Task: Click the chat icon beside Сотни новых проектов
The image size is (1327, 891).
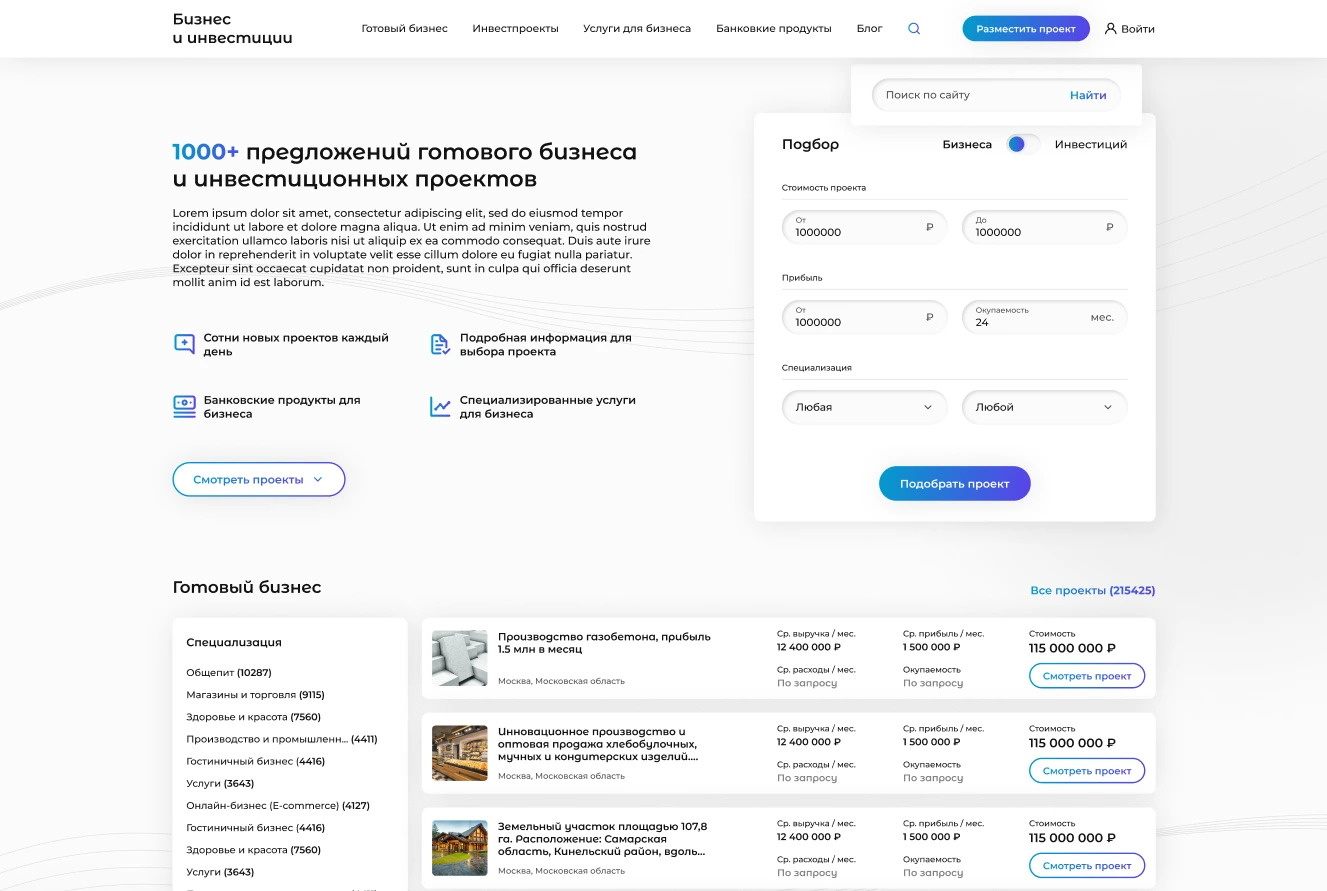Action: (x=184, y=344)
